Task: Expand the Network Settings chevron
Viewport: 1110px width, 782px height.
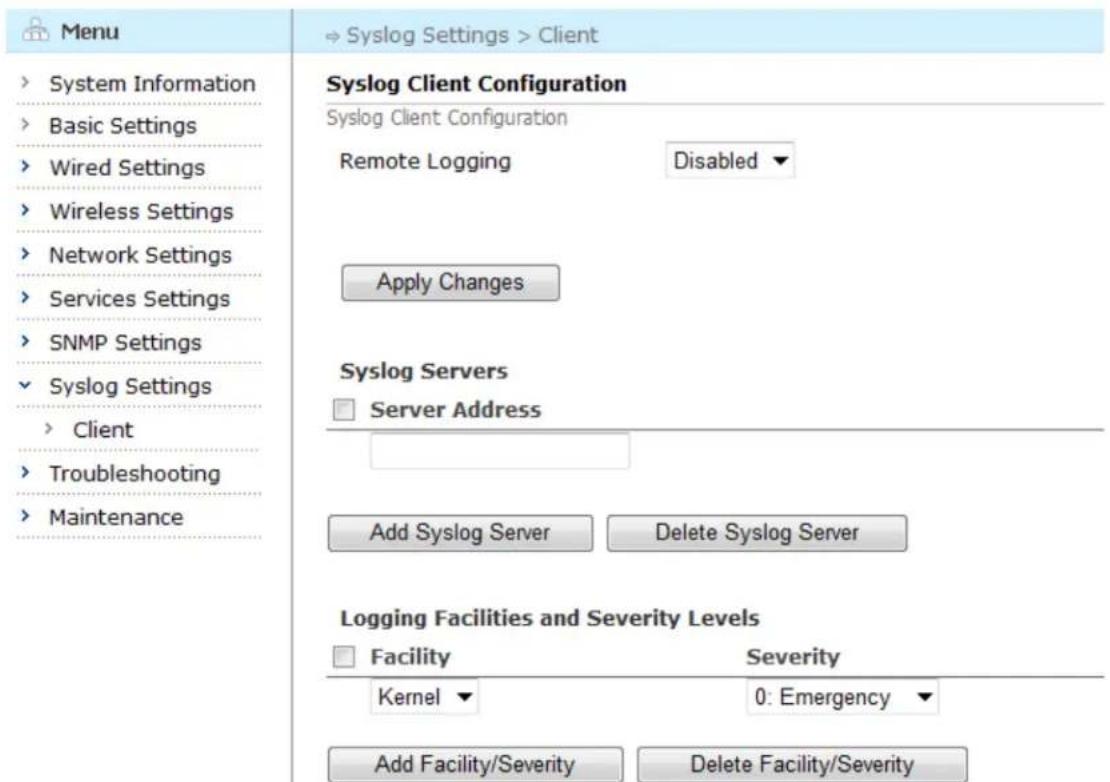Action: tap(25, 254)
